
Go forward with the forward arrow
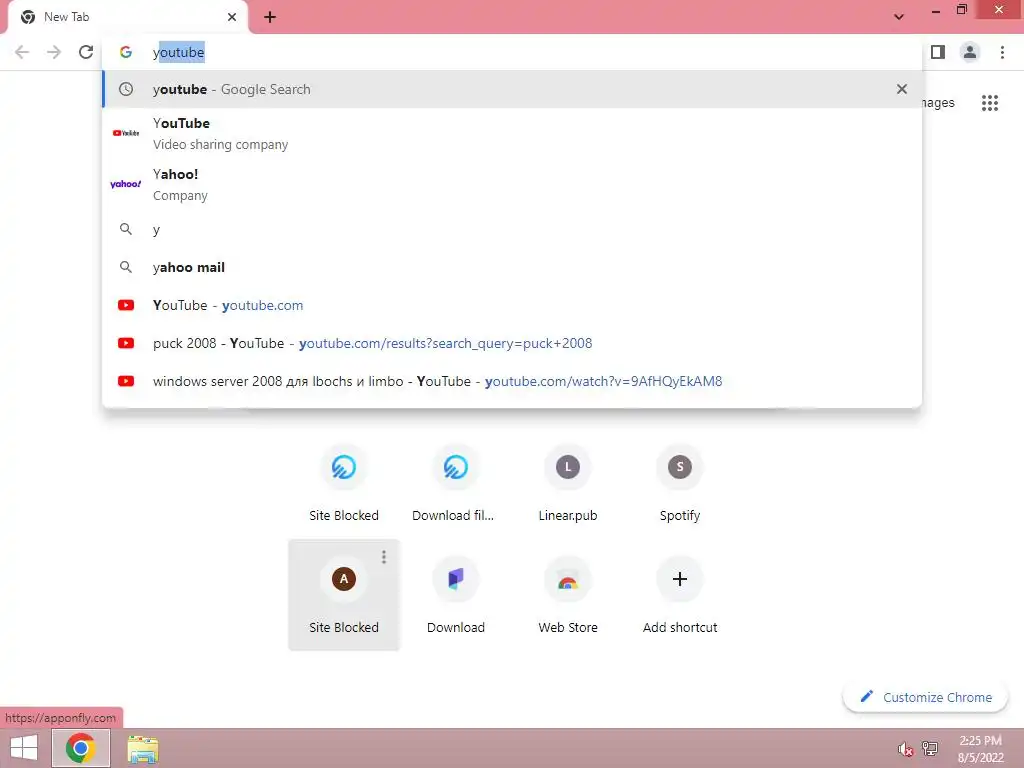[54, 52]
